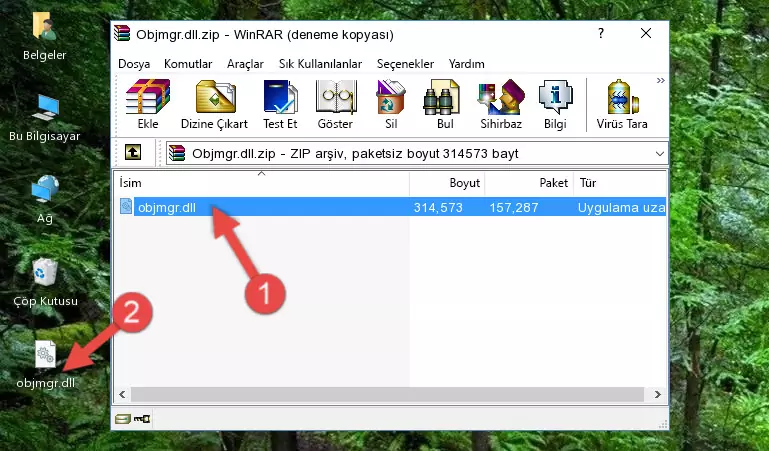Viewport: 769px width, 451px height.
Task: Select objmgr.dll file on desktop
Action: [46, 365]
